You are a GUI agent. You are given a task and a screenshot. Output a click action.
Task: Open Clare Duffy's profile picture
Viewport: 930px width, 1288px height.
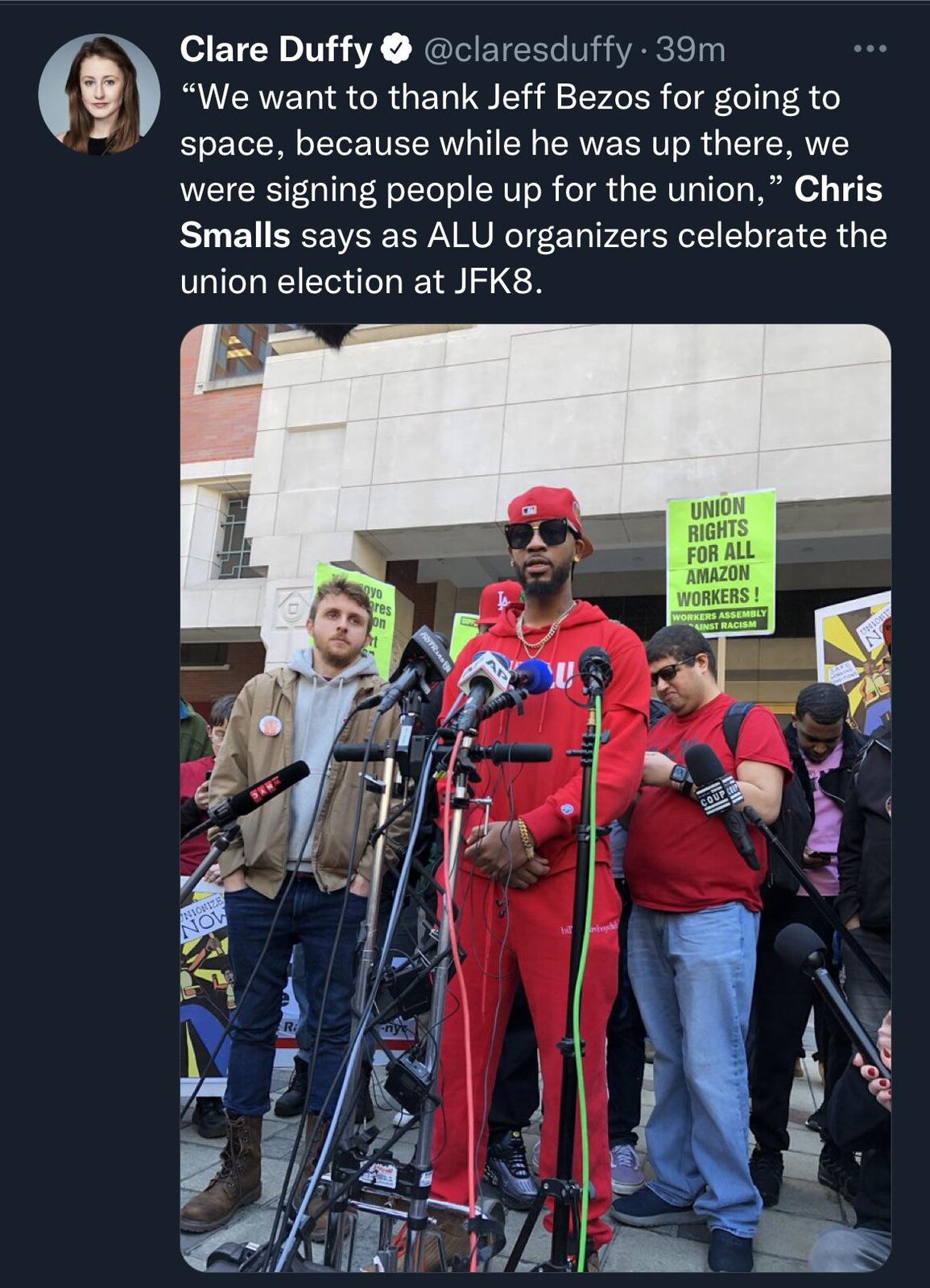click(x=100, y=94)
